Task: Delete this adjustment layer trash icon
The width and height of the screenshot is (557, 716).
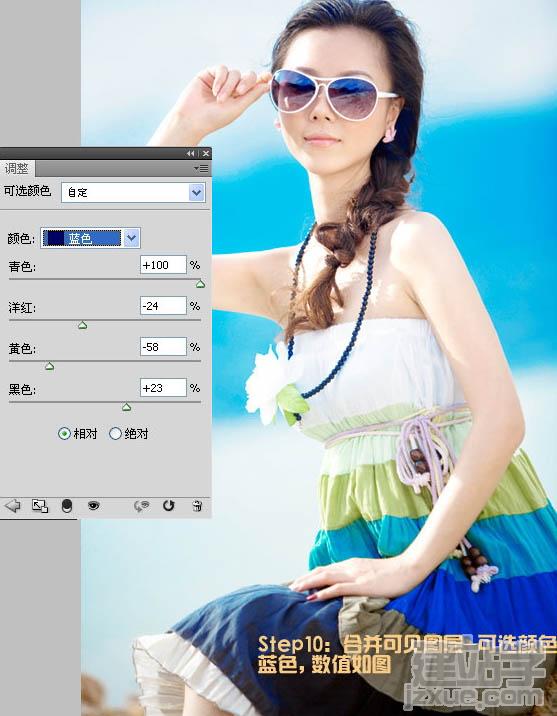Action: pos(197,505)
